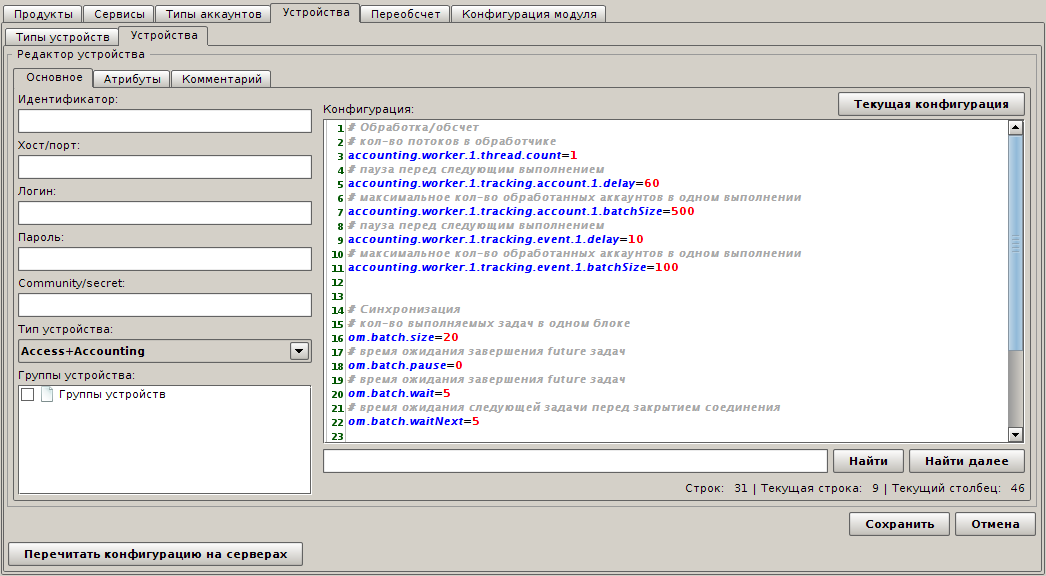Focus the Идентификатор input field
The image size is (1046, 576).
pyautogui.click(x=165, y=121)
